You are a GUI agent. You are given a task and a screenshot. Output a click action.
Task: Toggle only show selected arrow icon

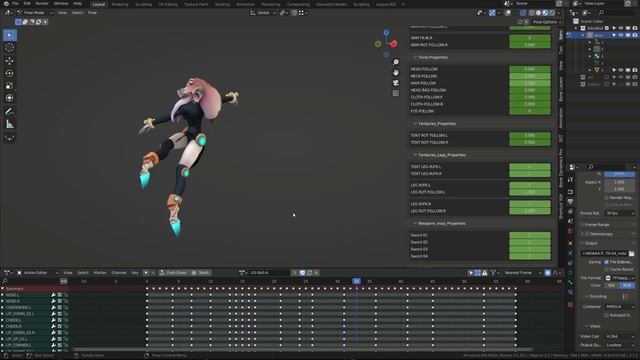471,273
